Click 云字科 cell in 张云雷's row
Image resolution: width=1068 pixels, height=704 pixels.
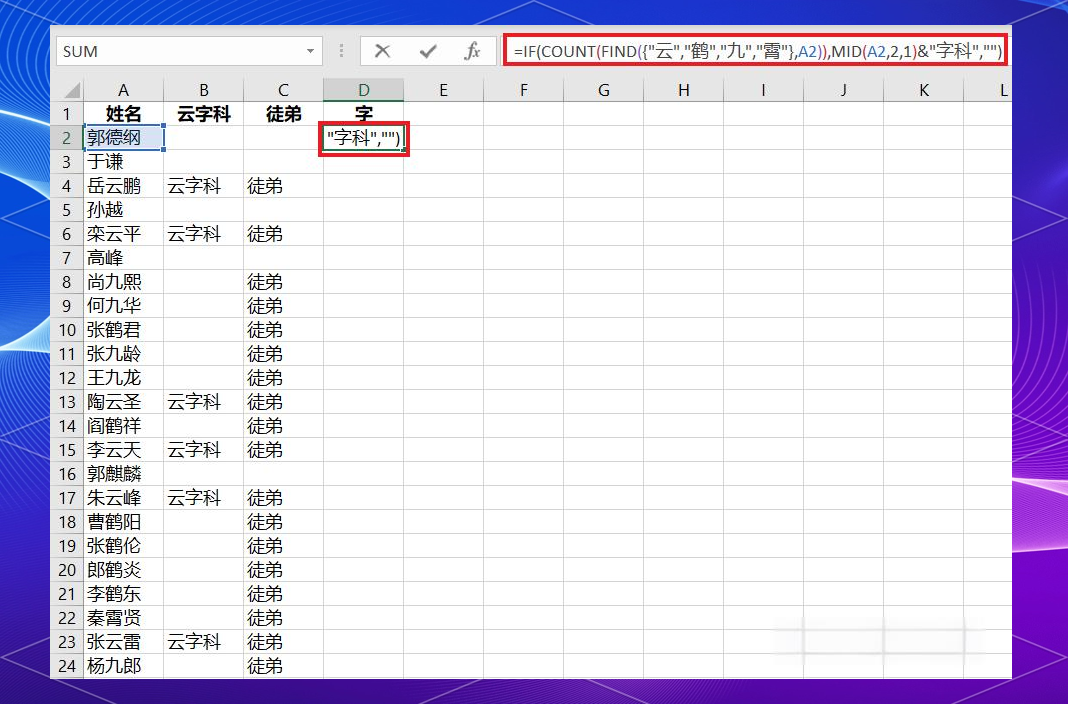(204, 642)
